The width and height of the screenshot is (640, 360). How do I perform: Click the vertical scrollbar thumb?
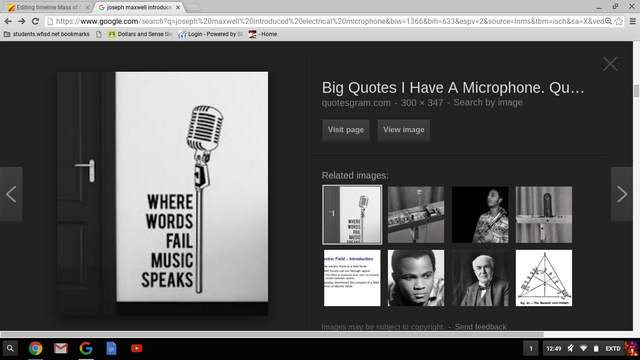[636, 91]
